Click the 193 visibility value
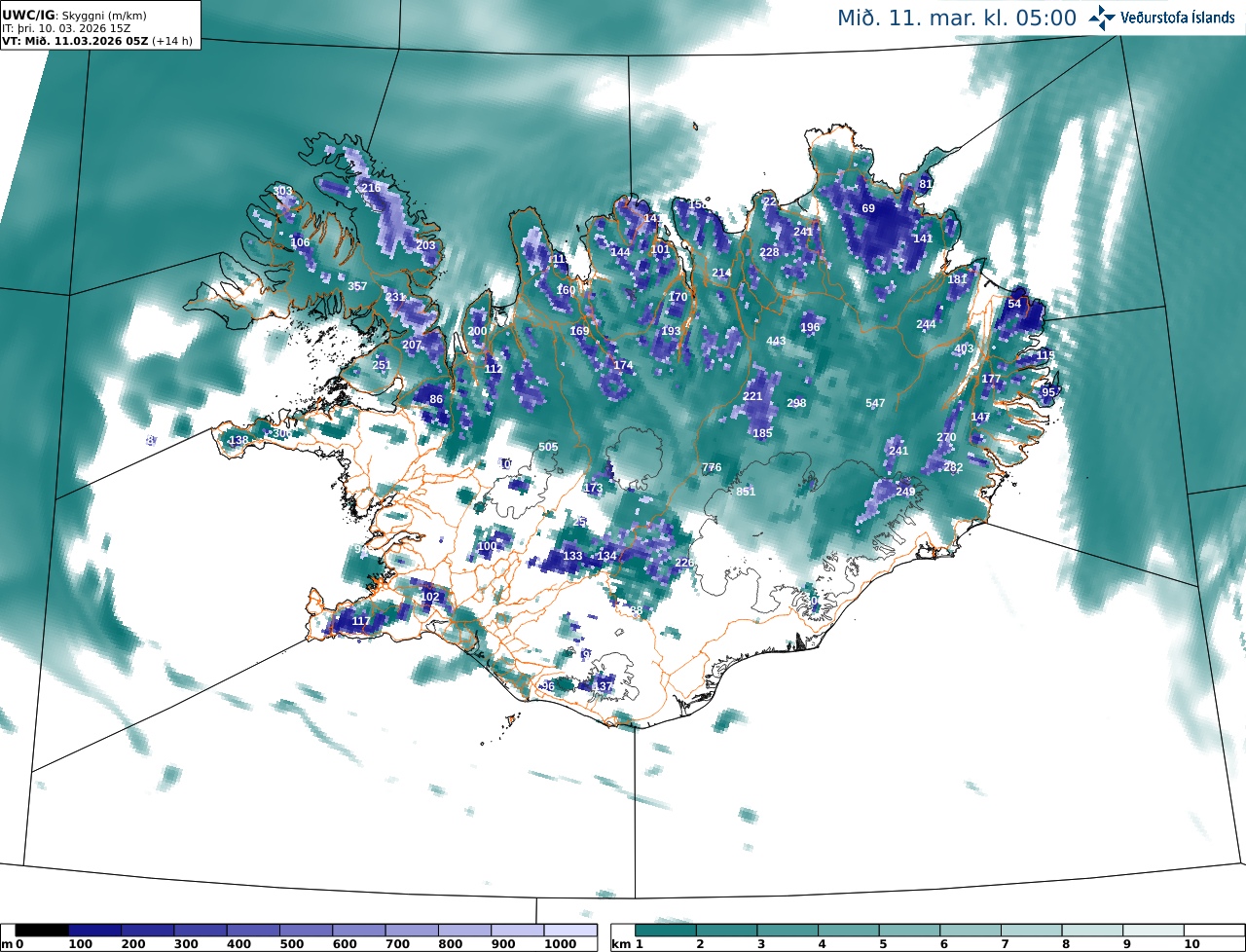1246x952 pixels. [x=671, y=331]
